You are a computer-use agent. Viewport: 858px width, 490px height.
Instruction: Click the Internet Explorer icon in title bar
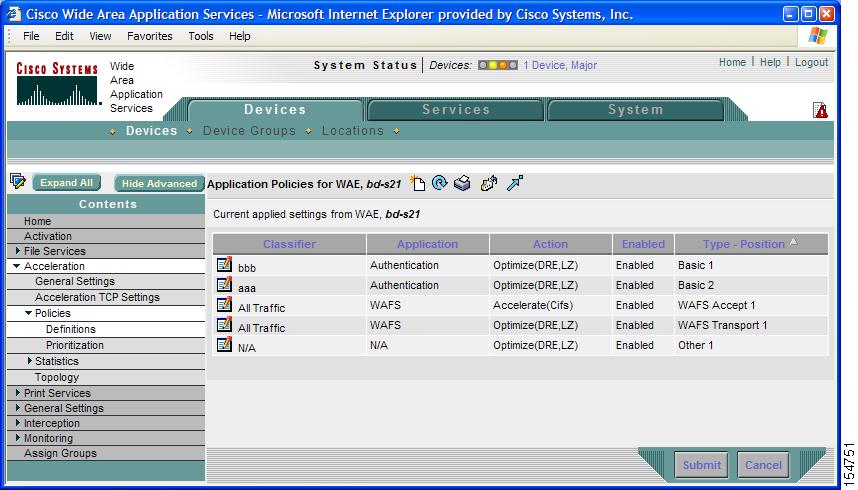click(x=14, y=14)
